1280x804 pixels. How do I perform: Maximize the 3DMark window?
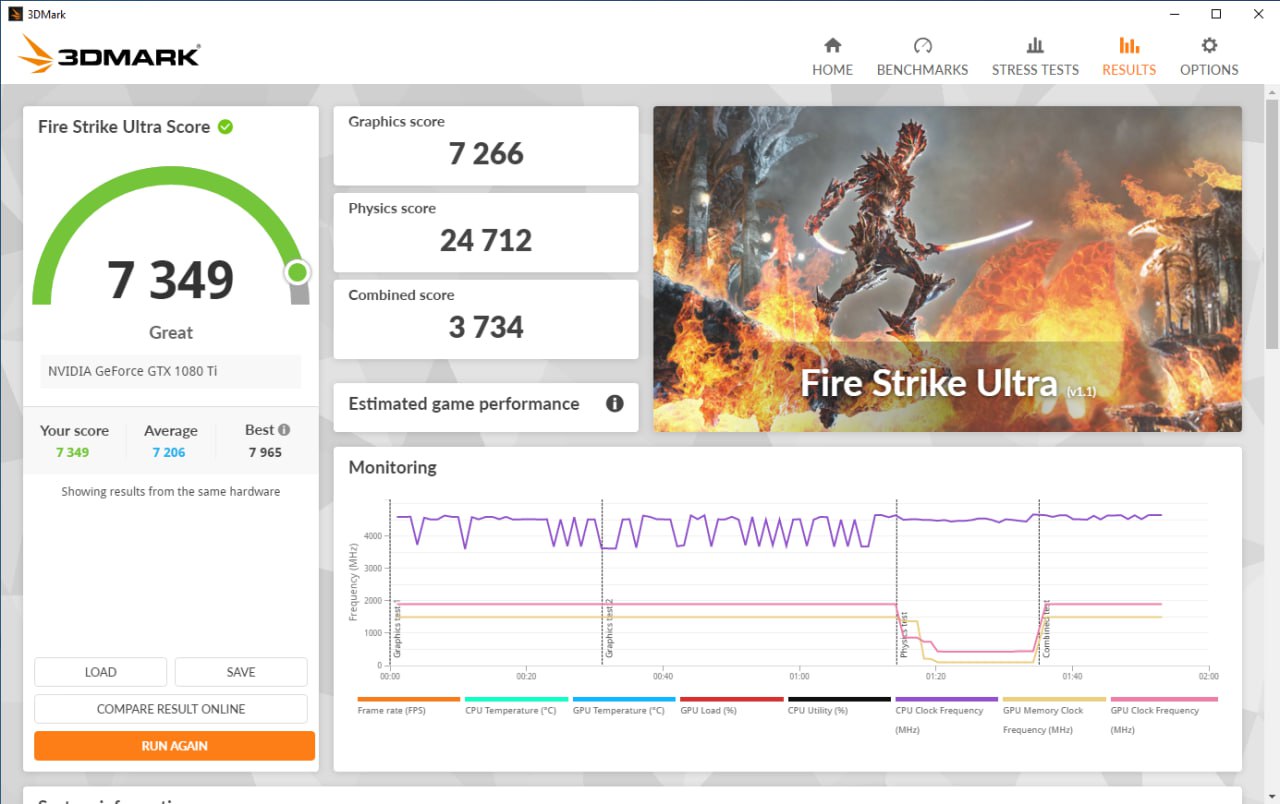tap(1216, 14)
